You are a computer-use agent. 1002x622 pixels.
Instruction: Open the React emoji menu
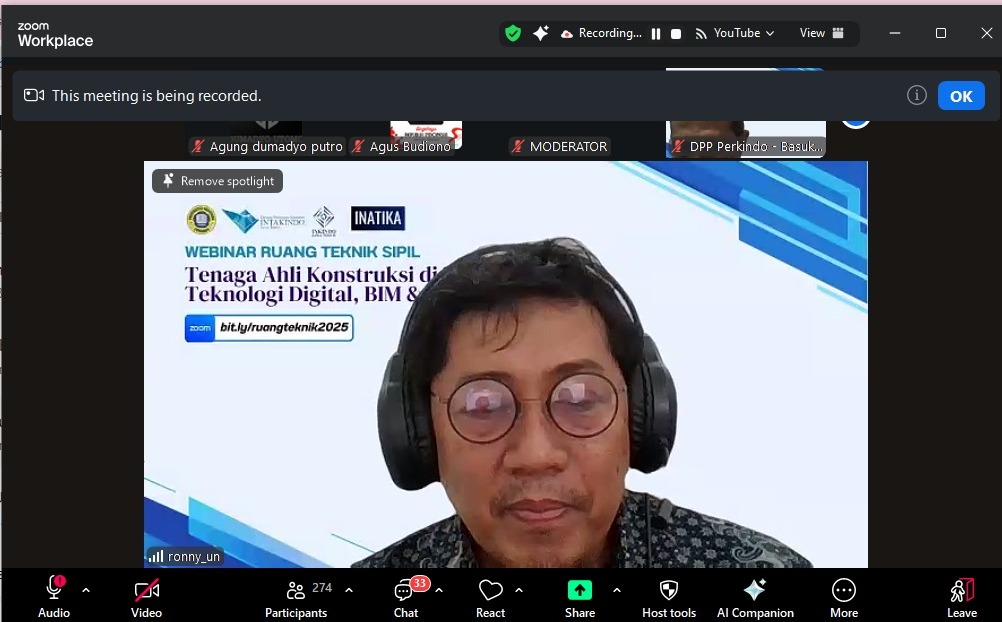490,595
